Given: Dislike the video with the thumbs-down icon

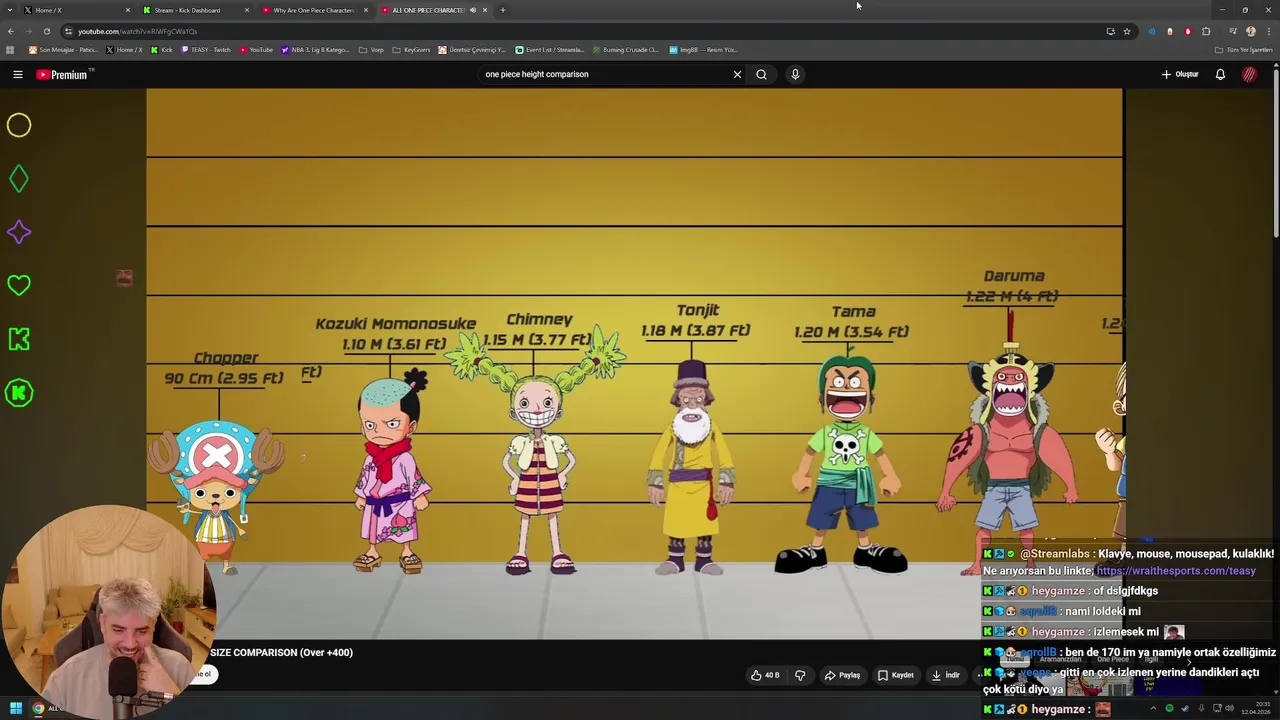Looking at the screenshot, I should coord(800,675).
